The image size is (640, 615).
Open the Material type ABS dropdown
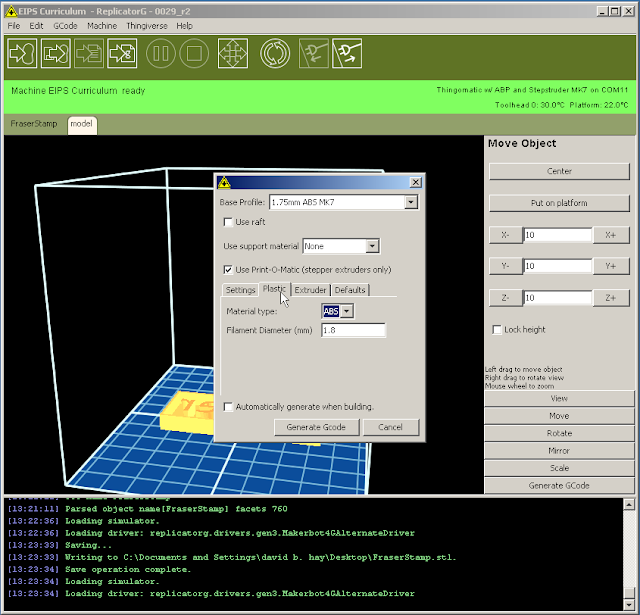[x=347, y=311]
